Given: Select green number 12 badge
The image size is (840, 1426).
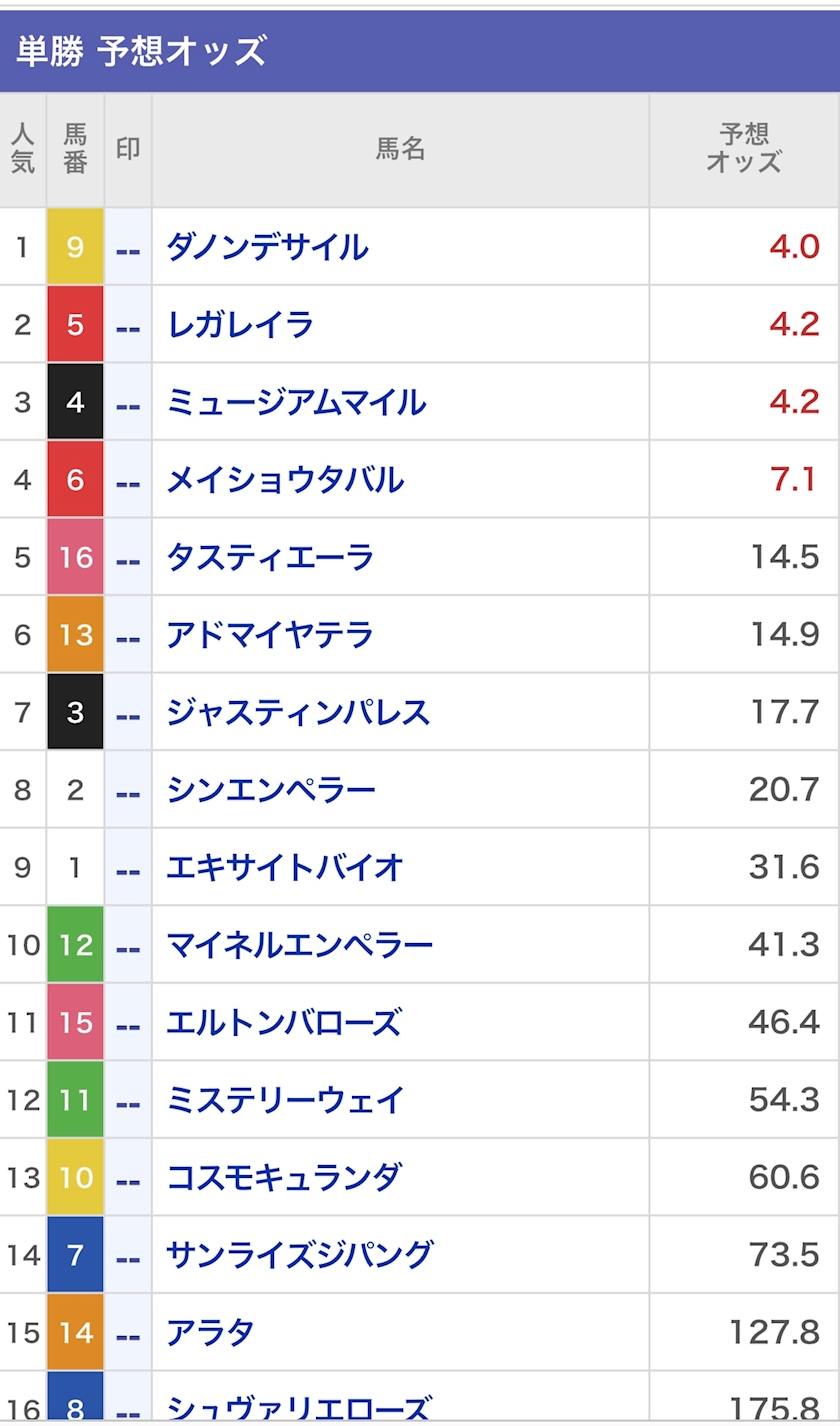Looking at the screenshot, I should pos(75,944).
